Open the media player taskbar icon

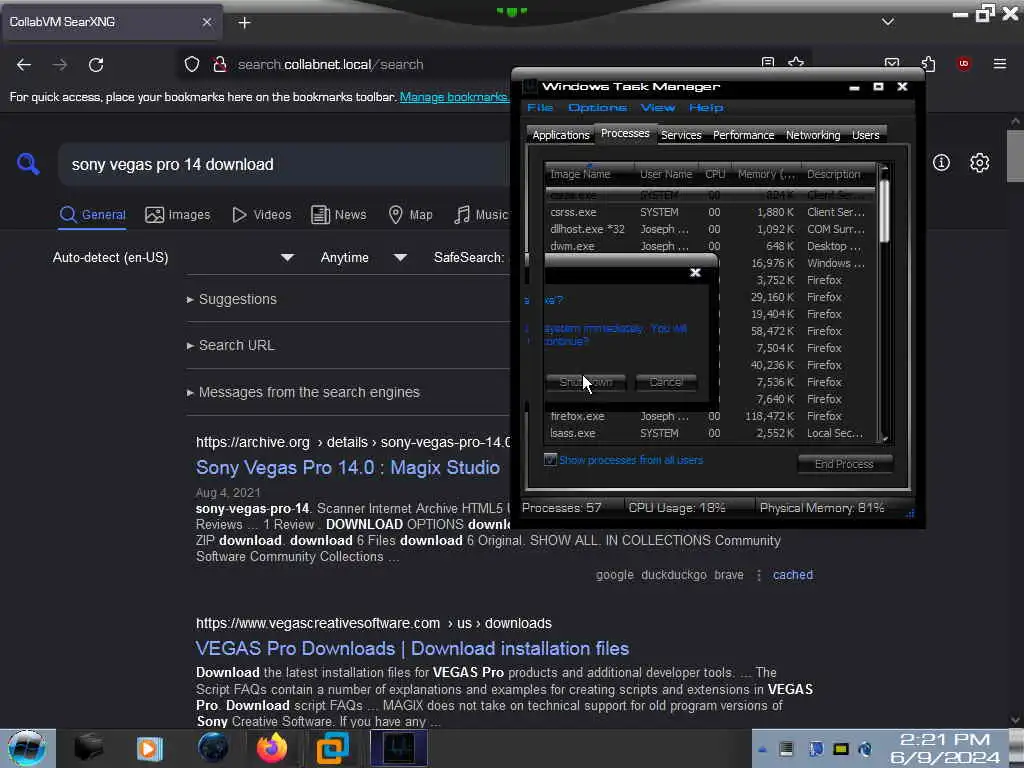(x=150, y=748)
